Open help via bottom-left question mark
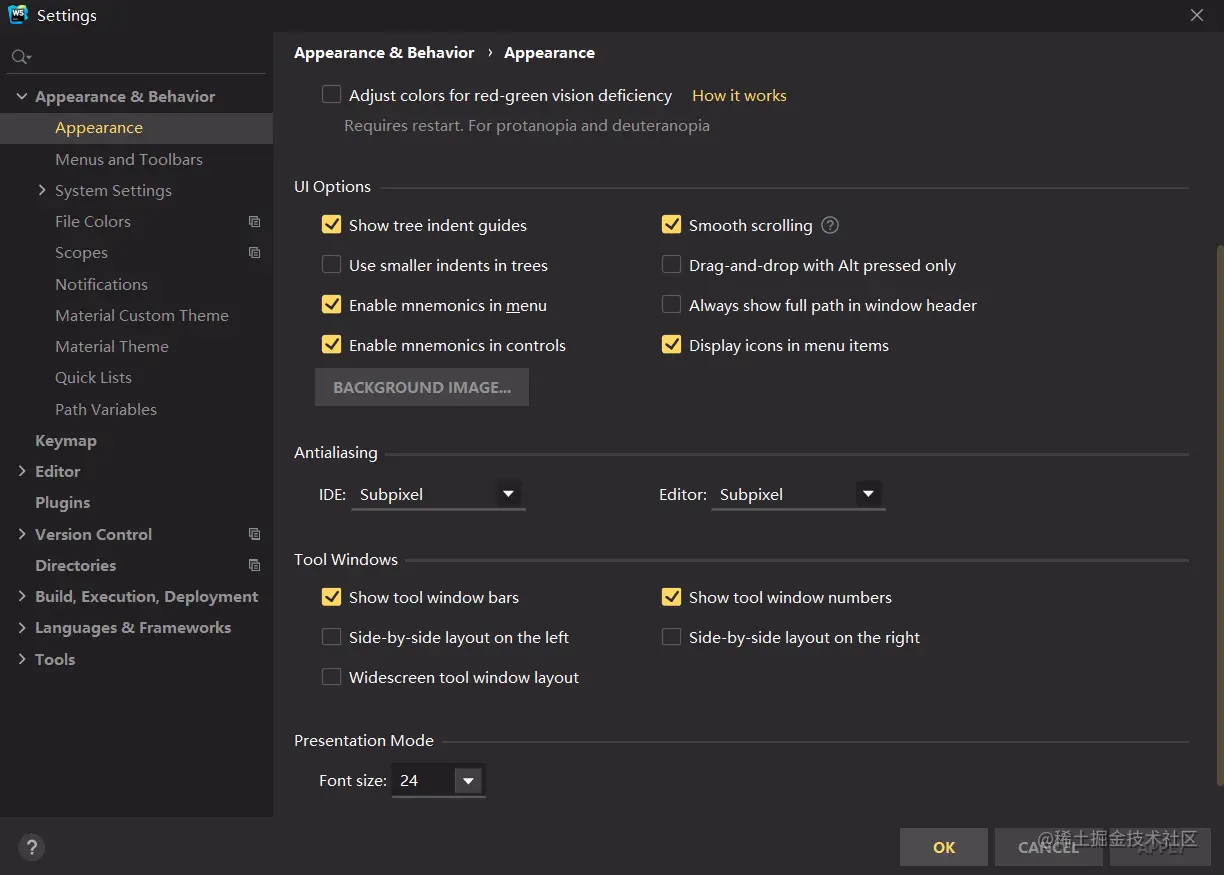This screenshot has width=1224, height=875. pyautogui.click(x=31, y=847)
